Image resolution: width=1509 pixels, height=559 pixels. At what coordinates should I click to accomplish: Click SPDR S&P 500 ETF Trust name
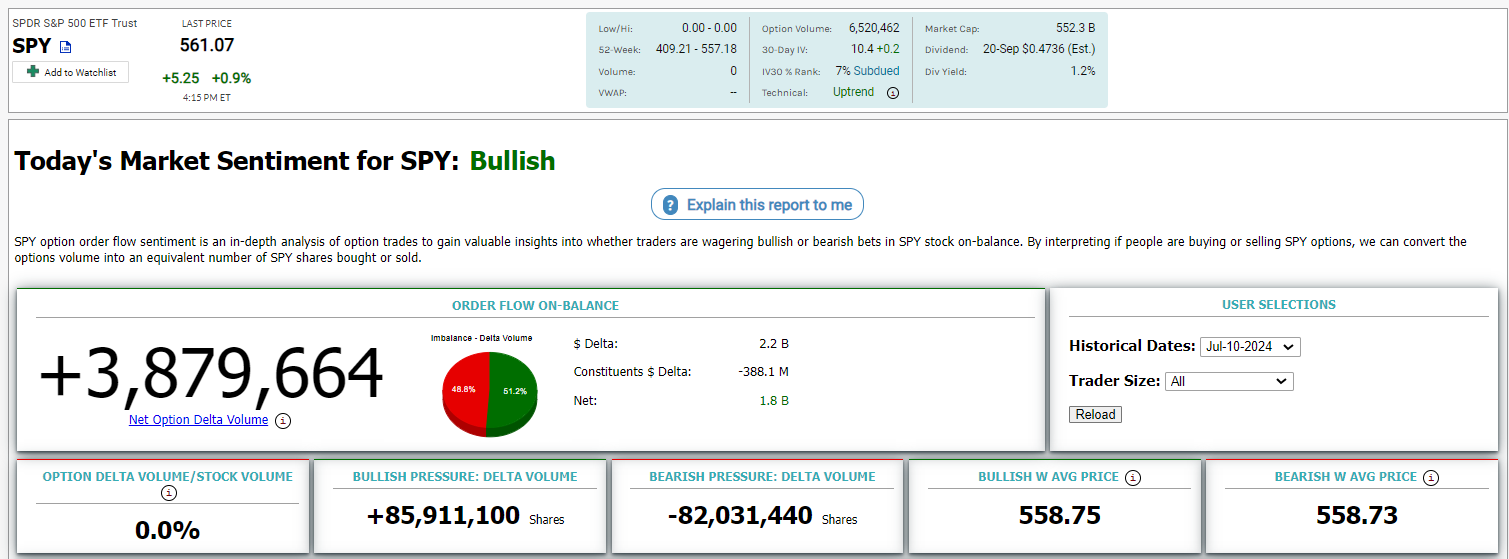pos(75,23)
